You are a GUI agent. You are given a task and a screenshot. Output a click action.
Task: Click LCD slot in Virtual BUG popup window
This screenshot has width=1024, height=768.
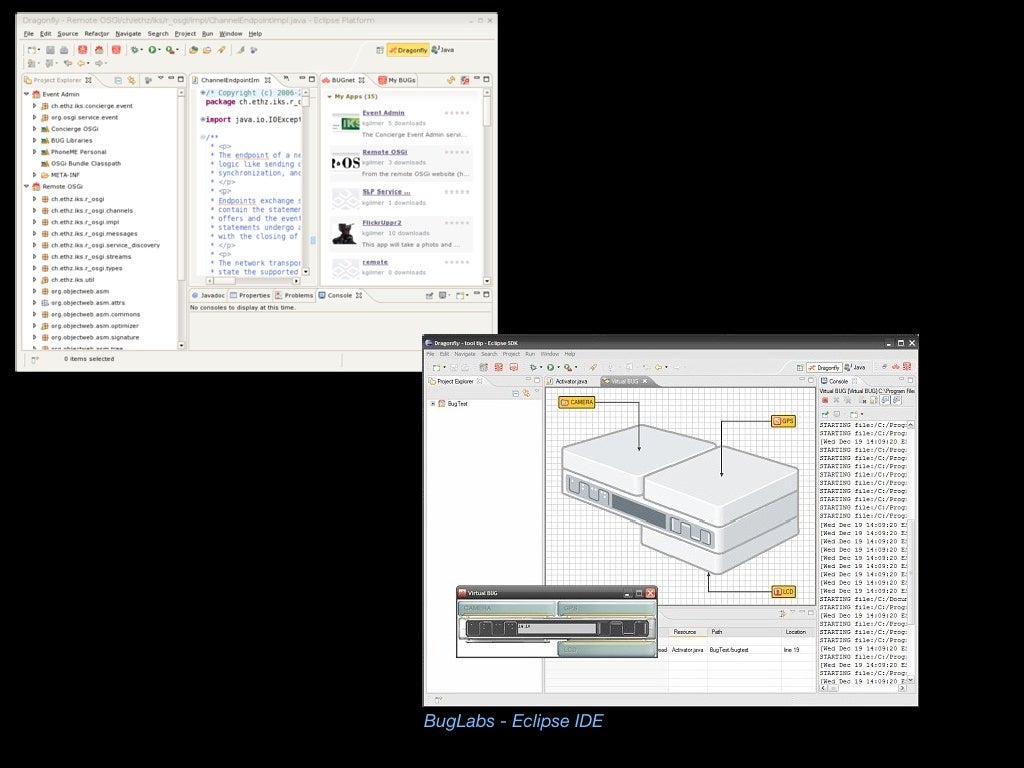pyautogui.click(x=607, y=650)
